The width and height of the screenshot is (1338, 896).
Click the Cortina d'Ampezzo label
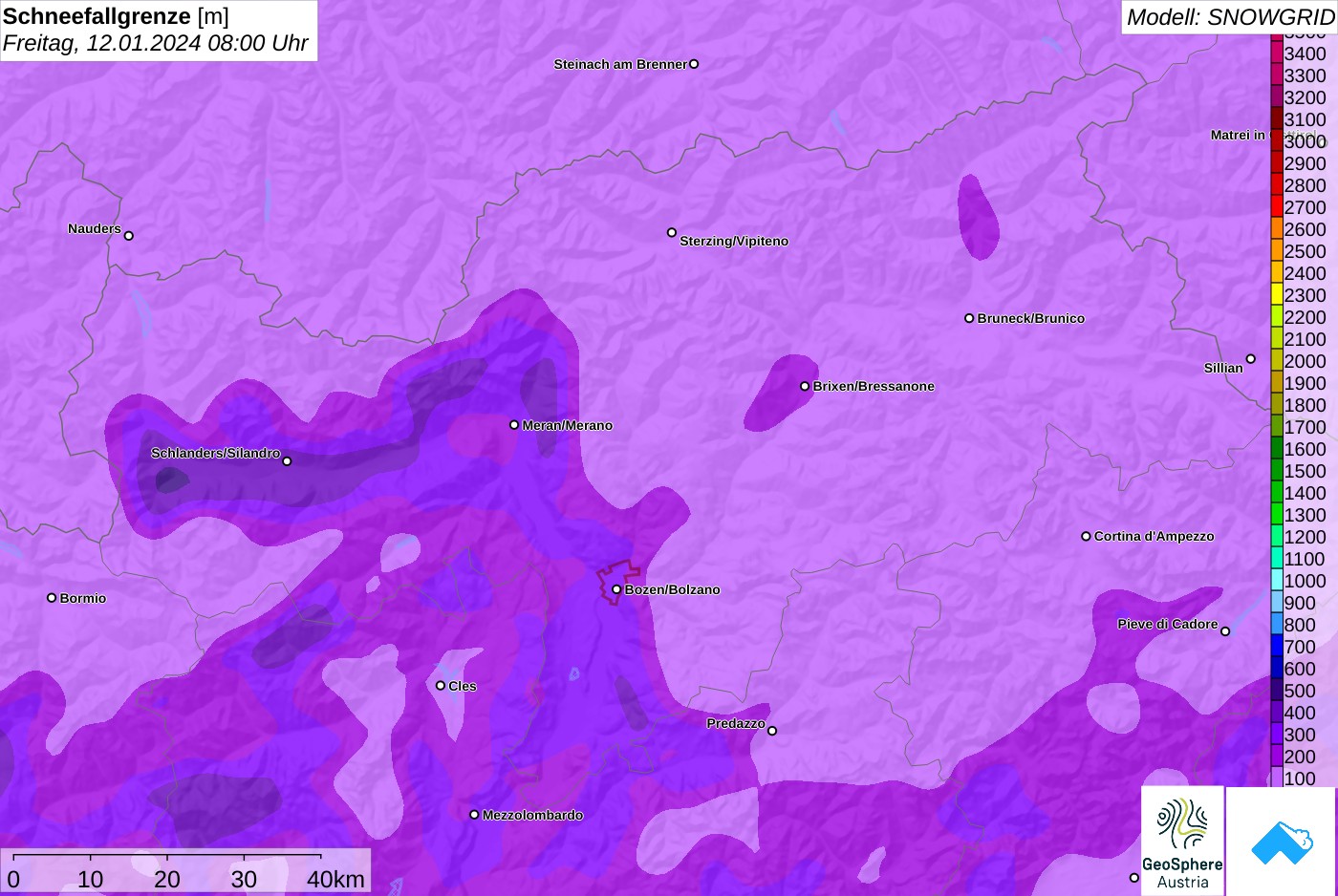[x=1155, y=536]
